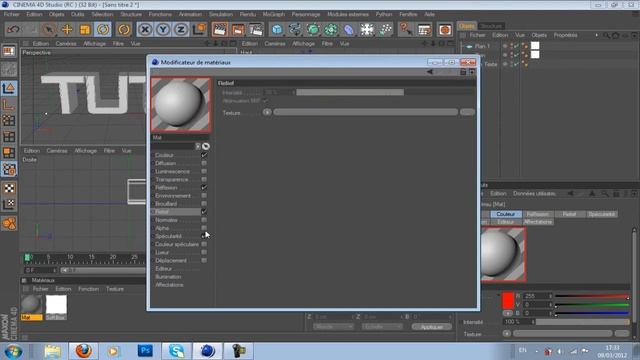Click the red color swatch in attributes

[508, 300]
